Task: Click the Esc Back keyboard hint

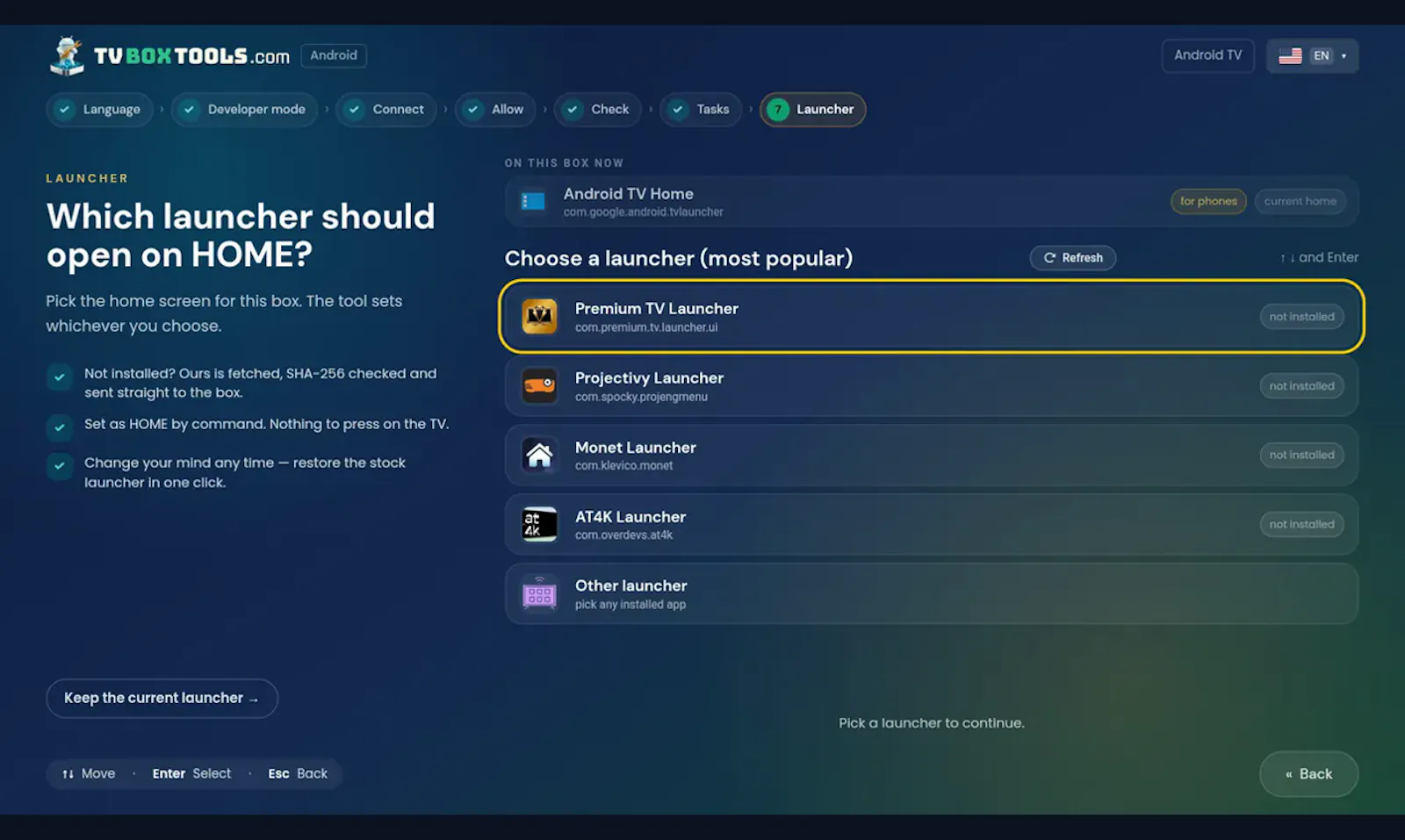Action: coord(298,774)
